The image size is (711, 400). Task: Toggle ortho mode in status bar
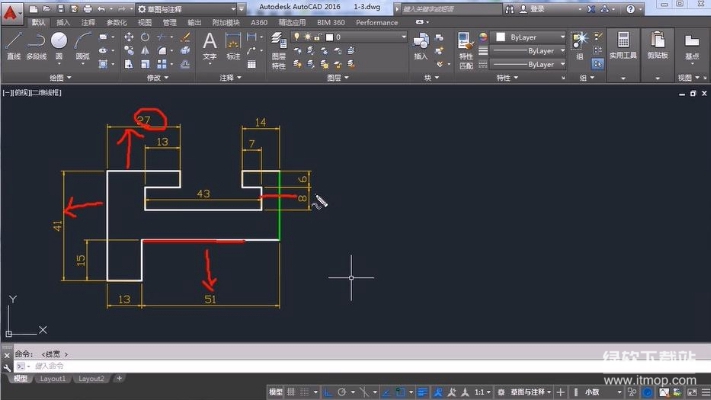328,392
